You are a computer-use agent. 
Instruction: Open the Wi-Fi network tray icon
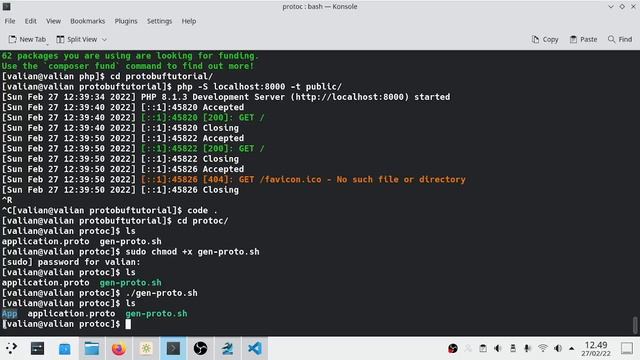(542, 348)
